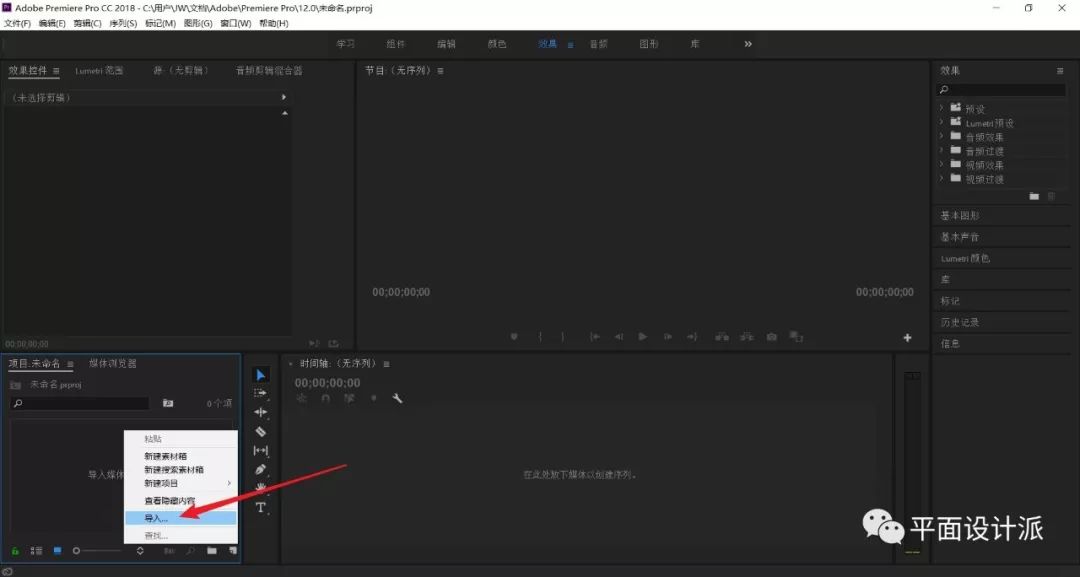Viewport: 1080px width, 577px height.
Task: Switch to the 颜色 workspace
Action: pyautogui.click(x=497, y=44)
